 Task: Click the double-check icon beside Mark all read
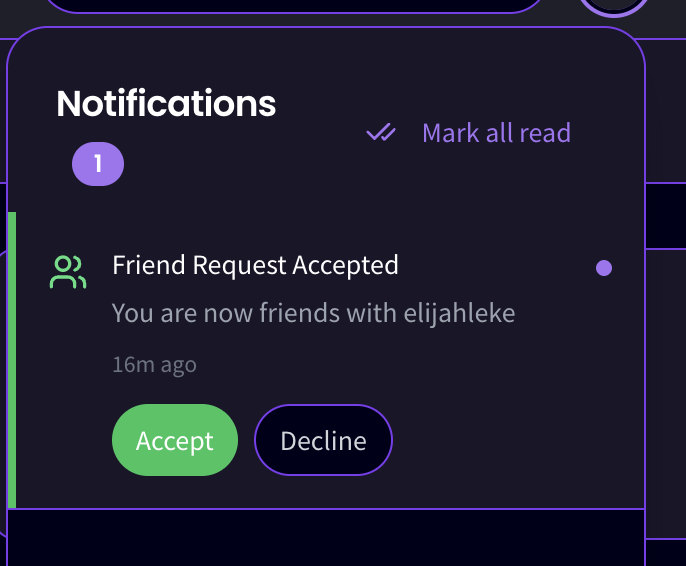tap(381, 133)
